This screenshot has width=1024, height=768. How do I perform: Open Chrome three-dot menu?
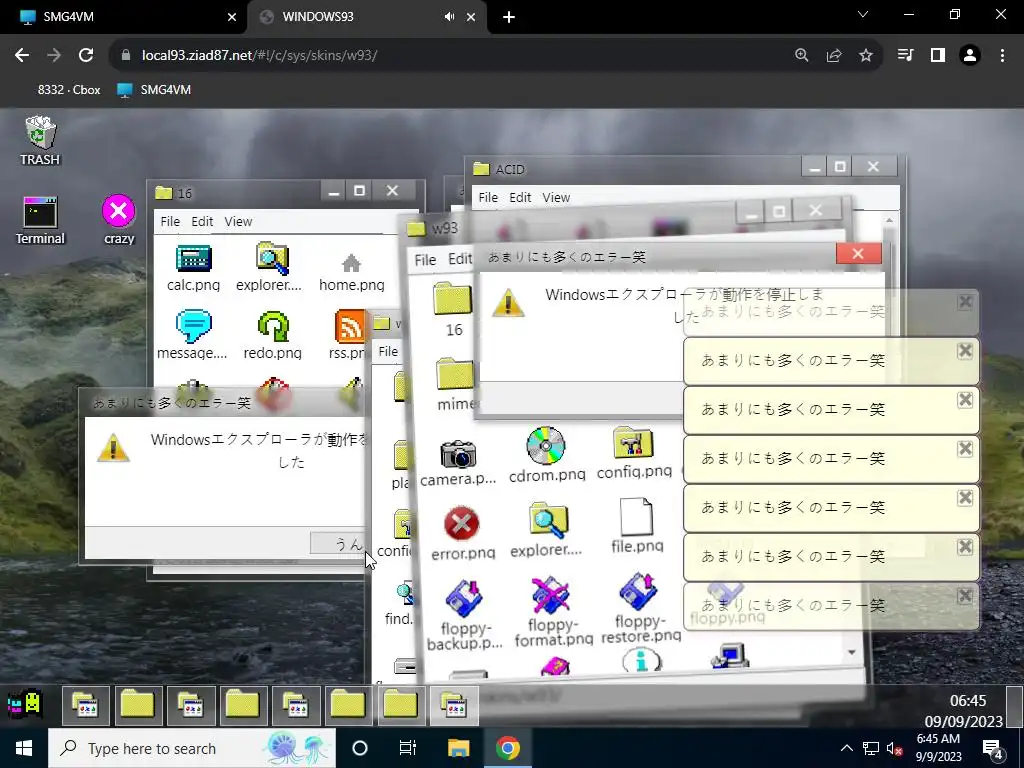pyautogui.click(x=1002, y=56)
